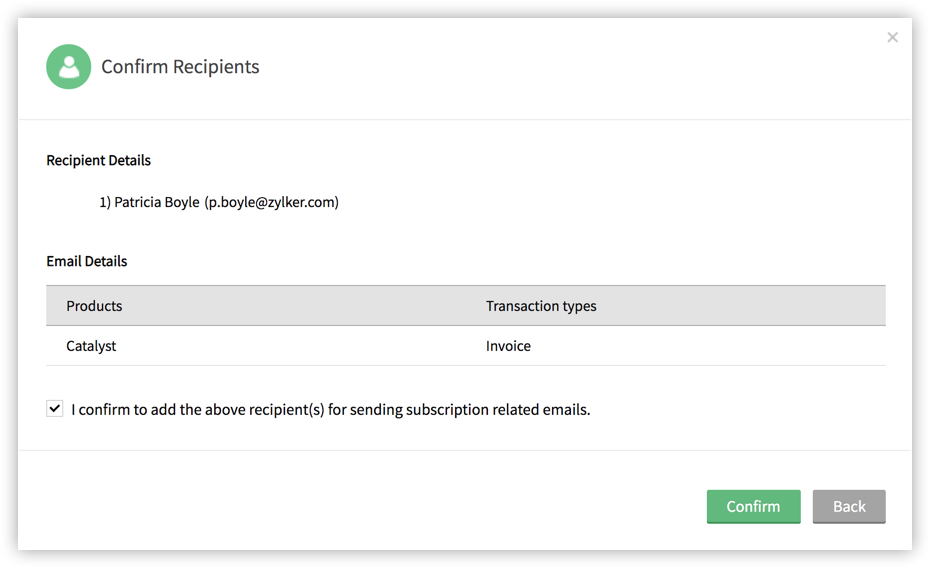Select the Catalyst product cell

point(91,346)
